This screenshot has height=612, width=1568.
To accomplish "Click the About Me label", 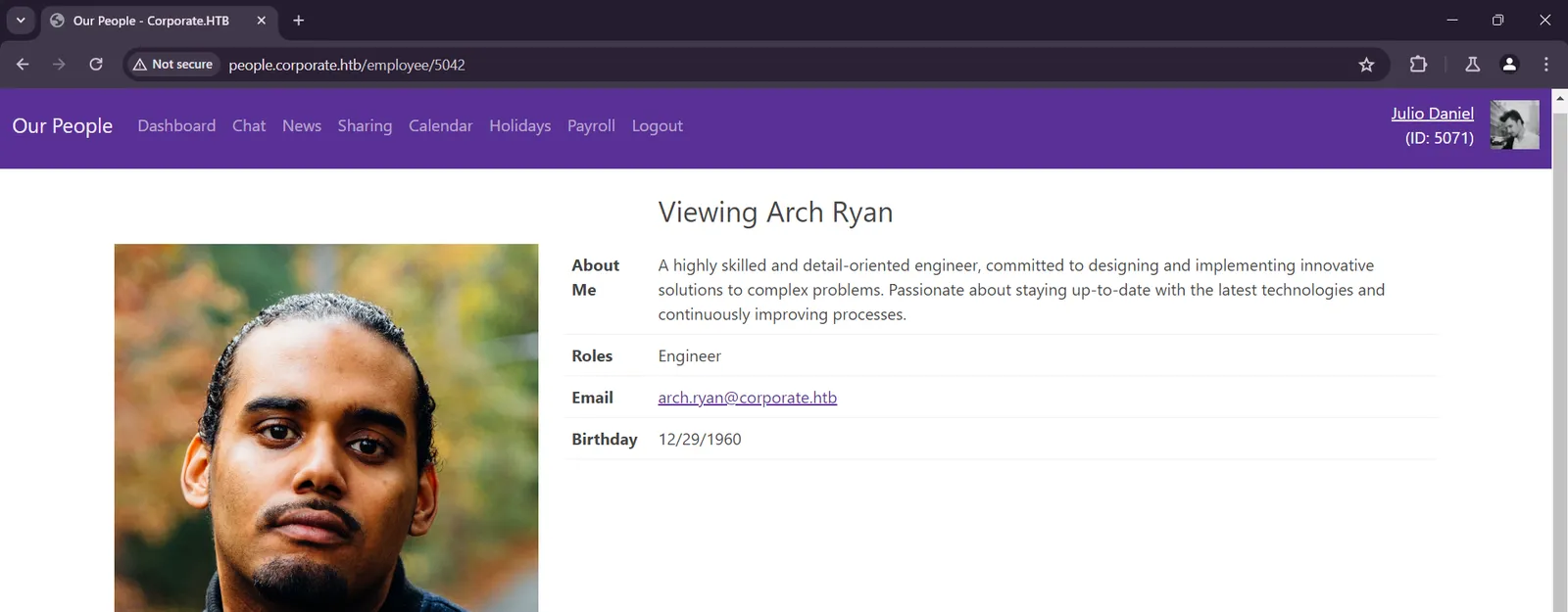I will pyautogui.click(x=595, y=277).
